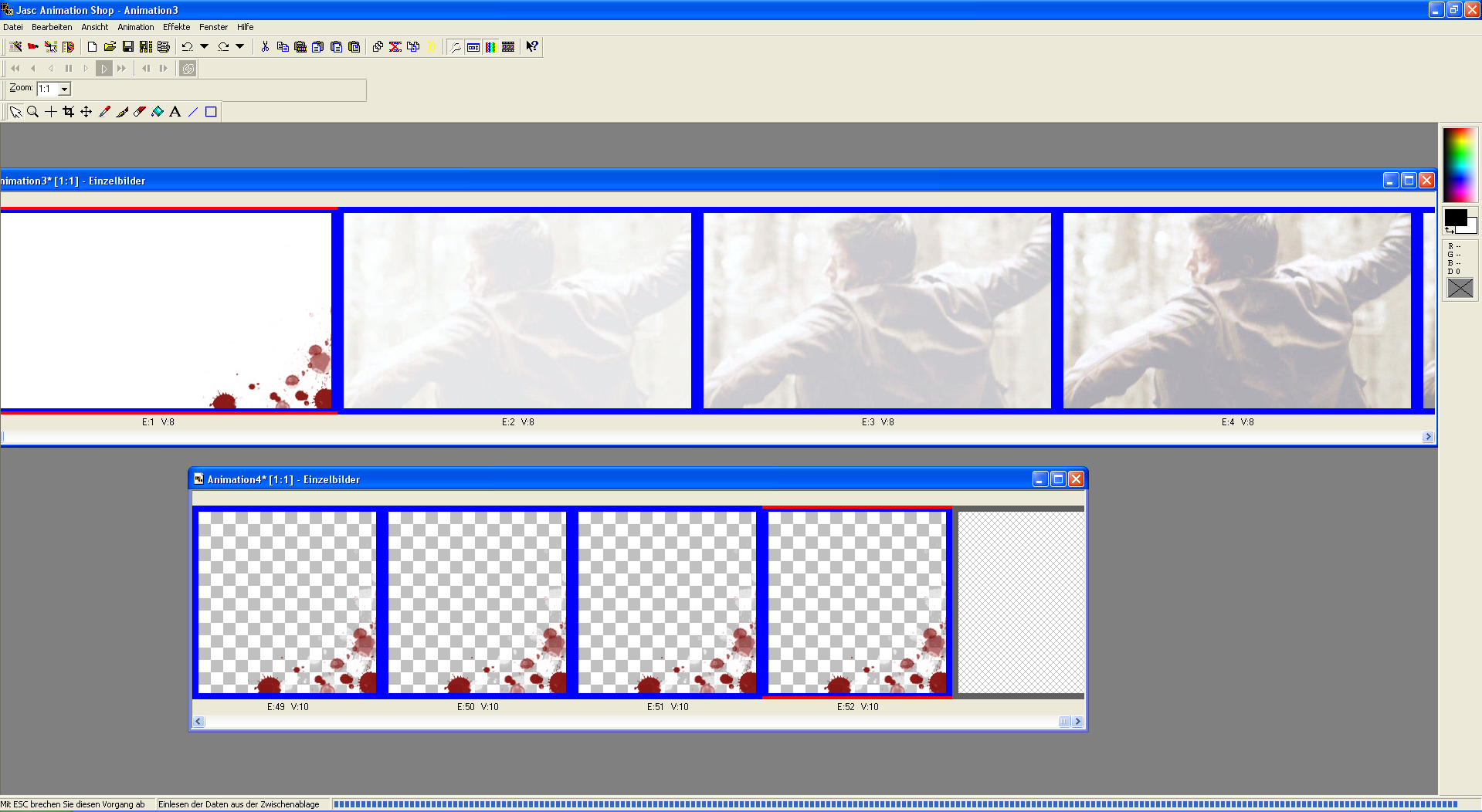Select the Paint Brush tool

pyautogui.click(x=122, y=112)
